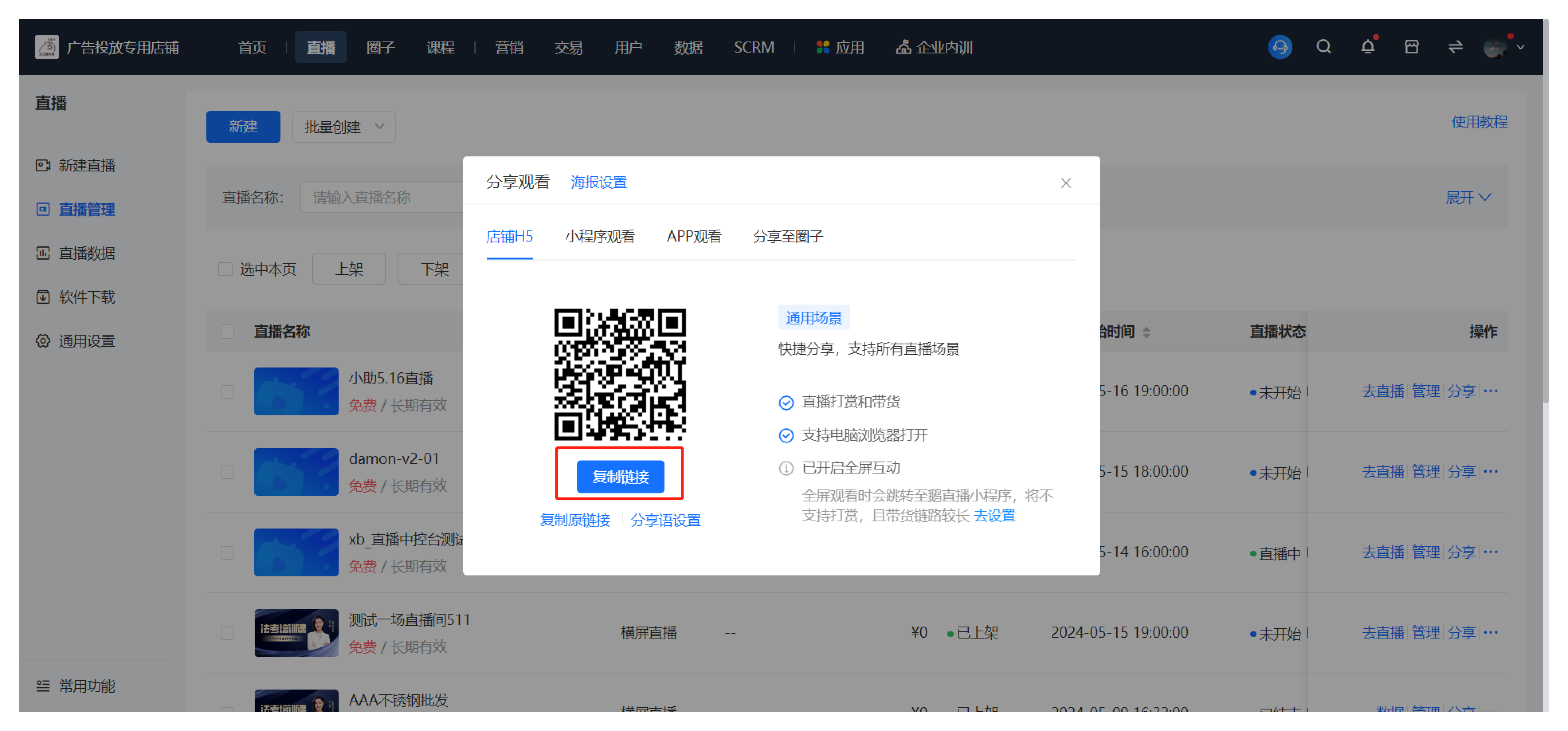The height and width of the screenshot is (731, 1568).
Task: Click the info icon beside 已开启全屏互动
Action: 786,468
